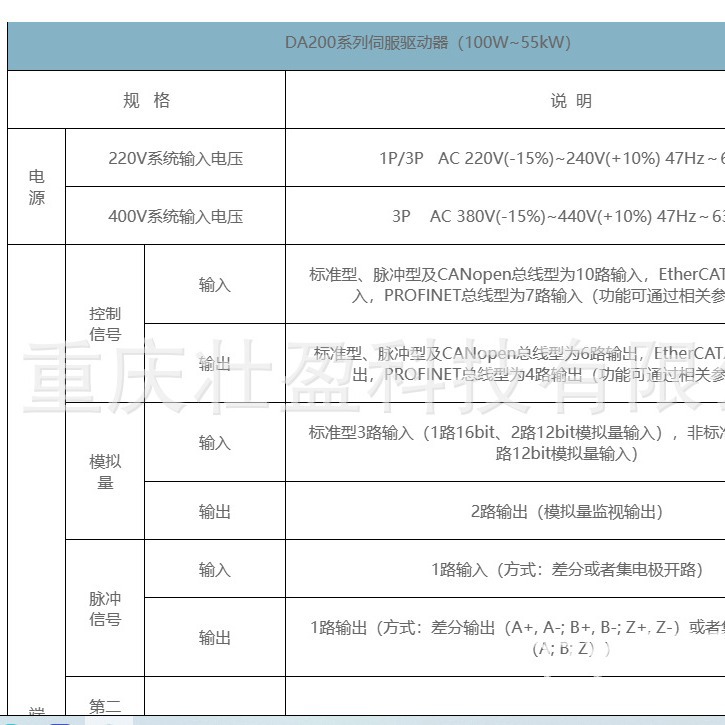The image size is (725, 725).
Task: Click the title "DA200系列伺服驱动器 (100W~55kW)"
Action: (x=428, y=43)
